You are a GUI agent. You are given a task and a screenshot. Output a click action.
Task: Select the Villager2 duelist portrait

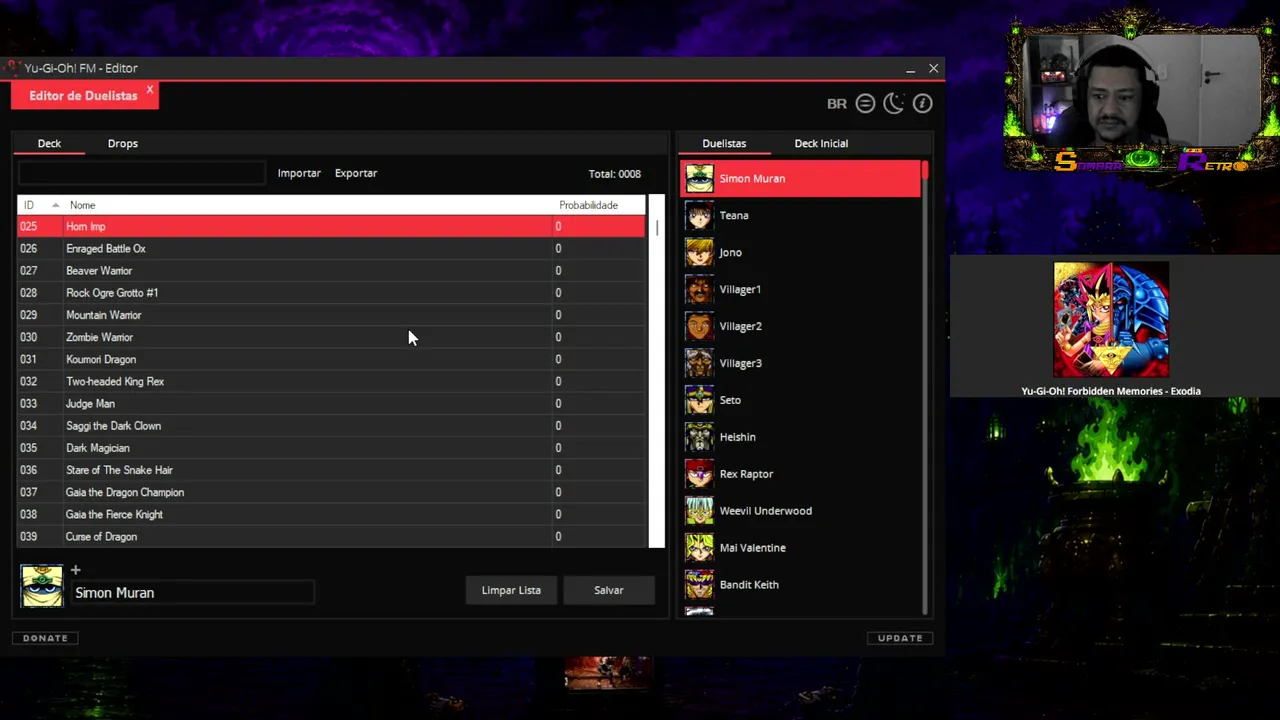click(699, 326)
